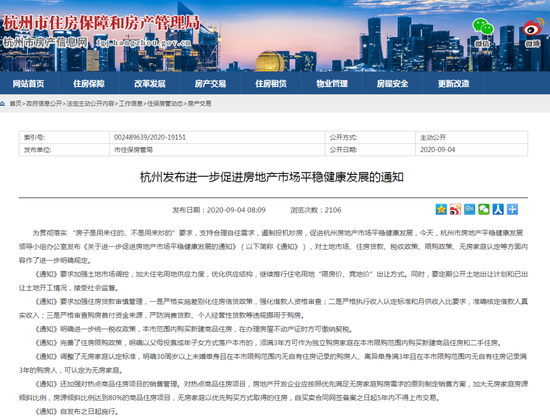Click the 公开日期 label cell

coord(370,150)
